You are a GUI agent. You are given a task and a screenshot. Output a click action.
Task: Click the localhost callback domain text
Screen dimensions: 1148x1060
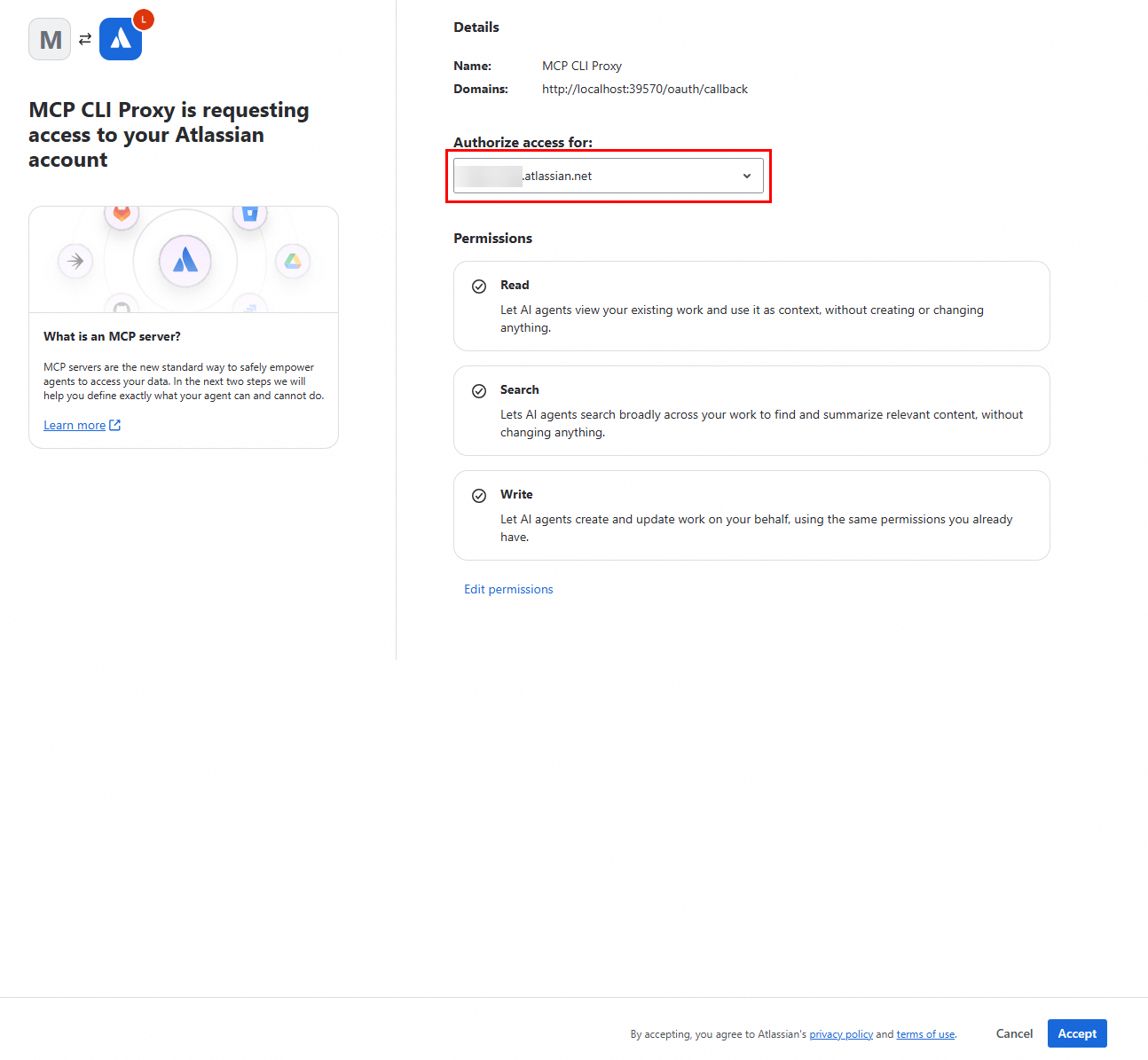(645, 89)
